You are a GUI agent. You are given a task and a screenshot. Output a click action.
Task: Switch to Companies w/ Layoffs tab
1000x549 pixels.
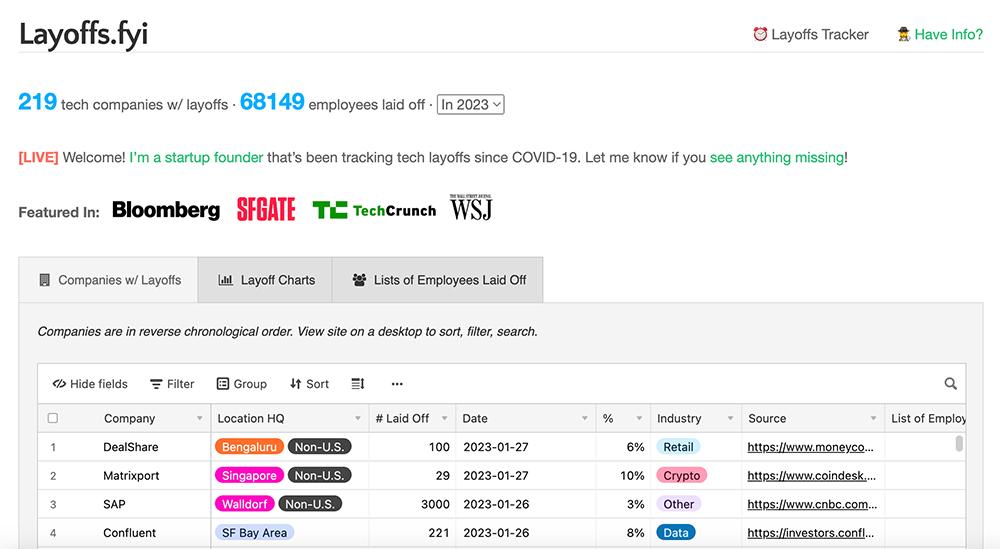[109, 280]
